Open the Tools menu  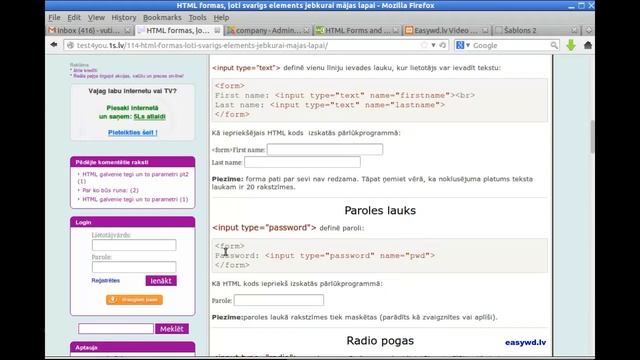point(198,18)
